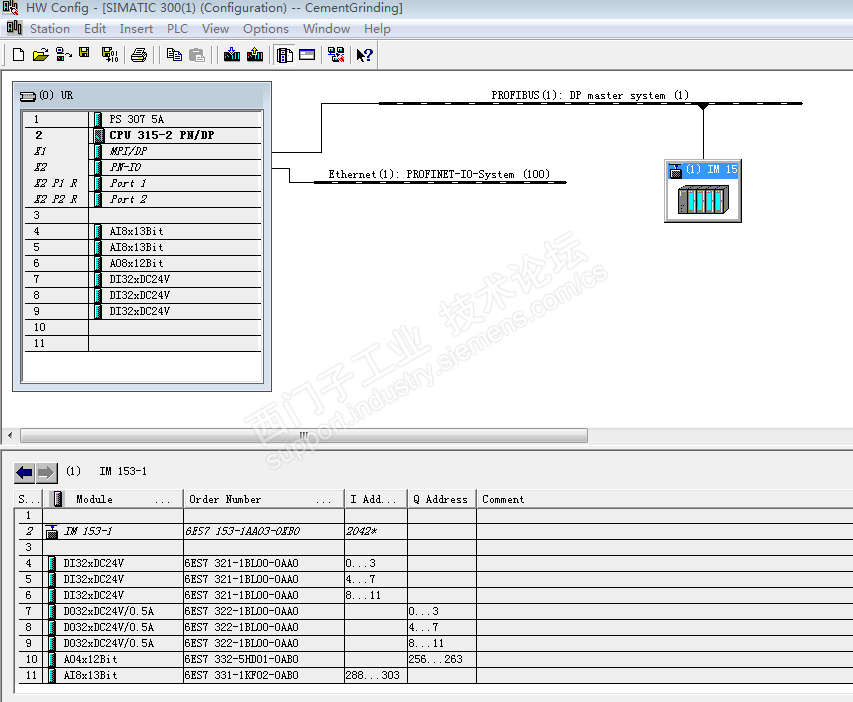Click the slot column header S...
This screenshot has width=853, height=702.
click(x=28, y=499)
